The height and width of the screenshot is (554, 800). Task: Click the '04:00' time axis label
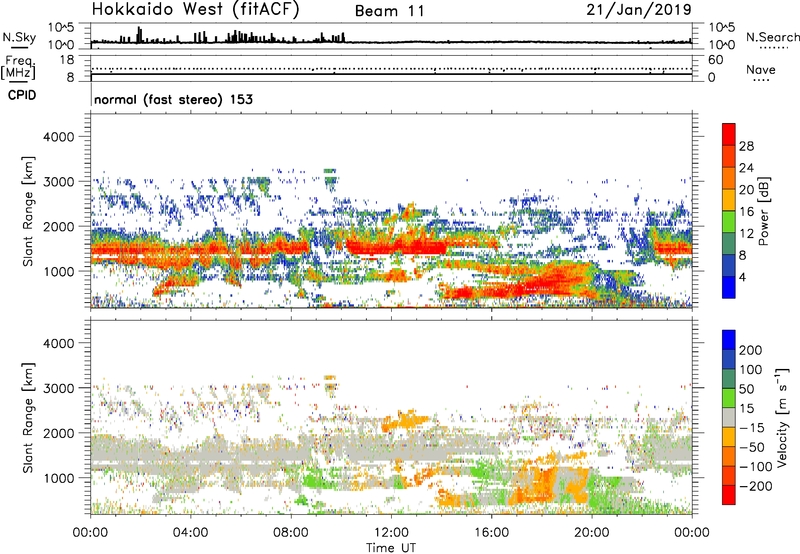pyautogui.click(x=191, y=533)
